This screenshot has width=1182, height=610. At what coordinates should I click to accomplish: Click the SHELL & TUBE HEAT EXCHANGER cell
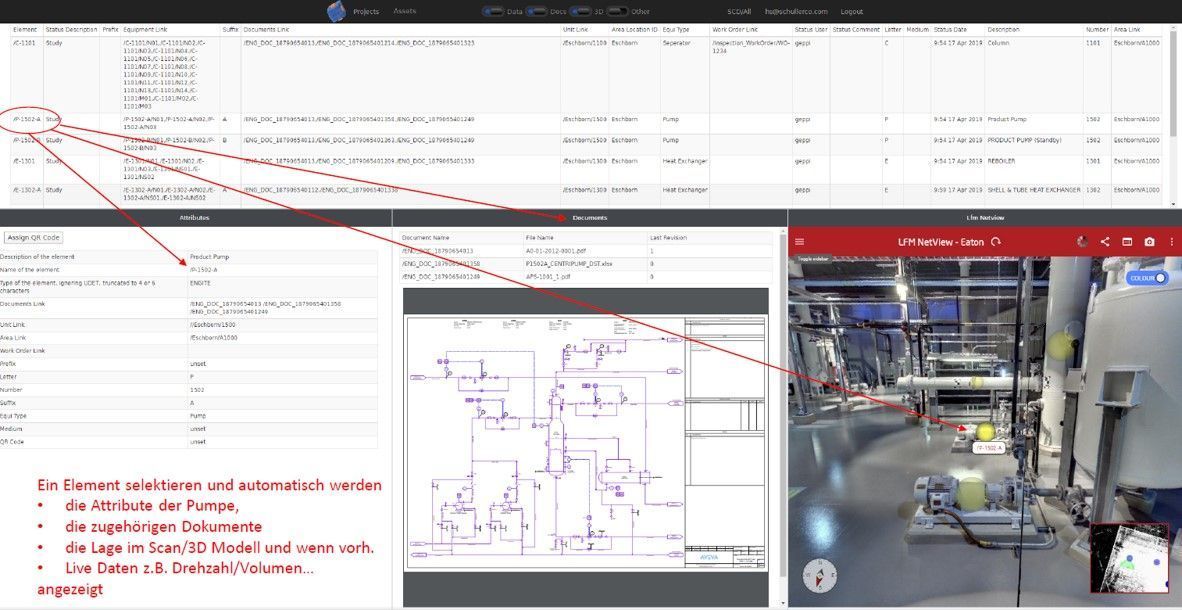(x=1033, y=189)
